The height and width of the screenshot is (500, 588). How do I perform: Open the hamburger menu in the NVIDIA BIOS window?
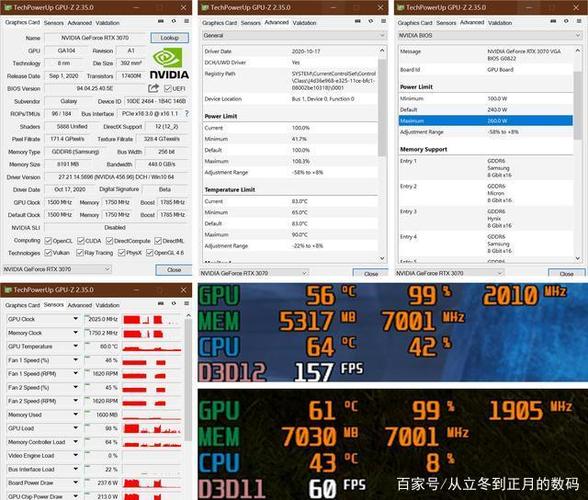point(579,21)
